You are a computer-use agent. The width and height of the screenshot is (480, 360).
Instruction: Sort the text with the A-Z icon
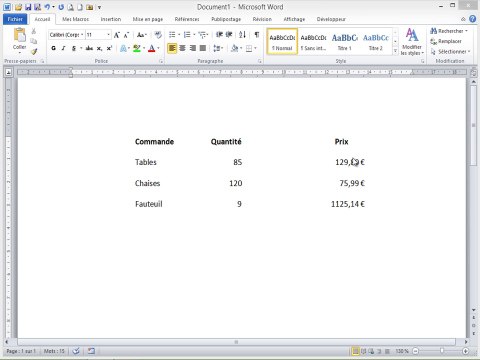pyautogui.click(x=242, y=34)
